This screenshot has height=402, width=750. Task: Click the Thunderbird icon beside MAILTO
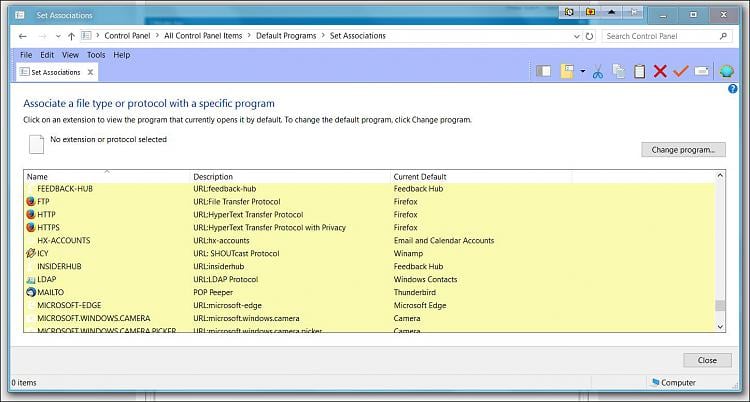(x=31, y=292)
